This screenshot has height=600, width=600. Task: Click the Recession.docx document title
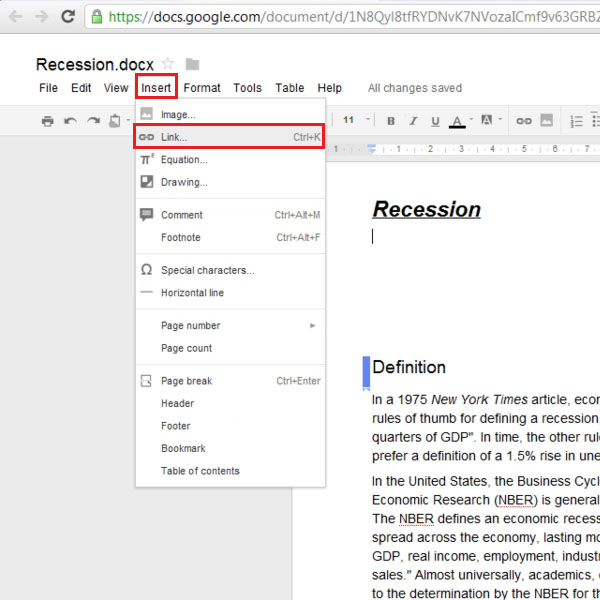point(95,64)
